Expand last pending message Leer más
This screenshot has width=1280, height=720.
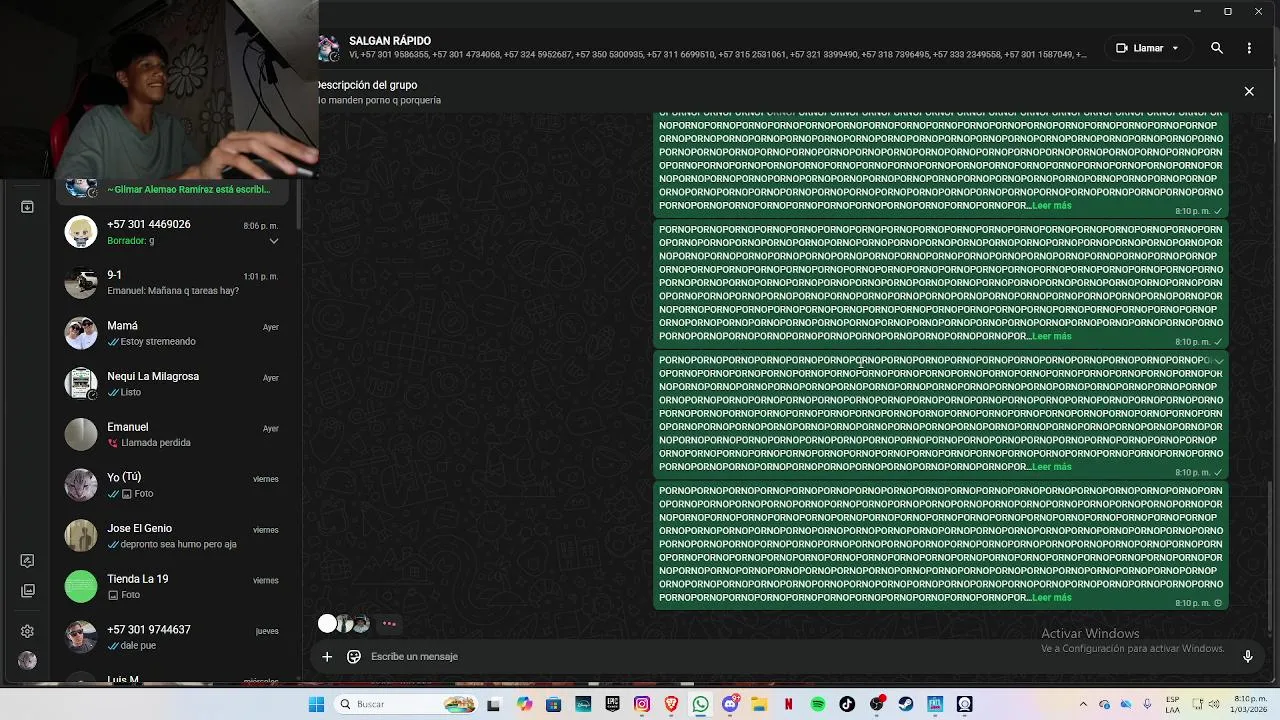(1051, 598)
